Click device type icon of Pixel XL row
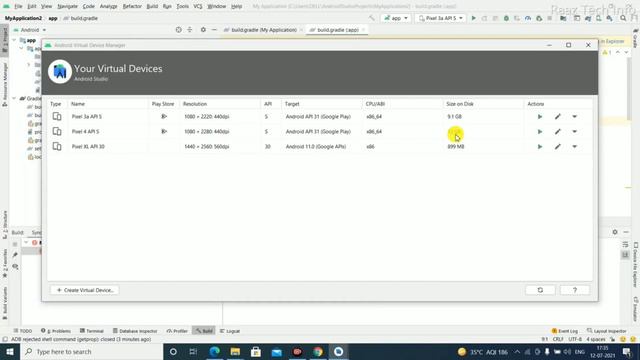640x360 pixels. click(x=57, y=147)
